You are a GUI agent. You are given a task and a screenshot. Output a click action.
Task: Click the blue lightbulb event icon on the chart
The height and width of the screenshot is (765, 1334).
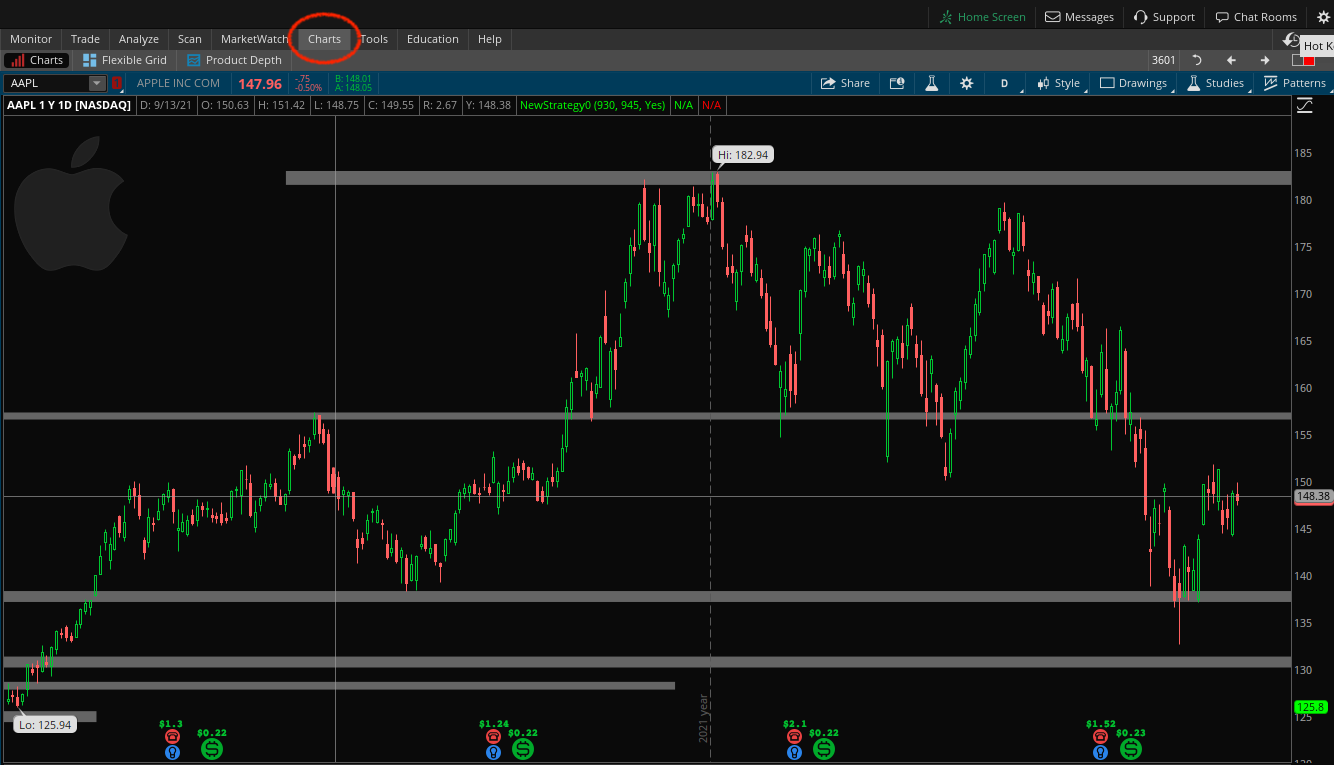click(172, 752)
